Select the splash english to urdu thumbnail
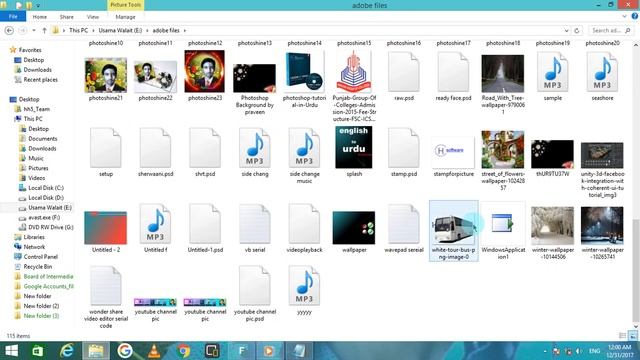The height and width of the screenshot is (360, 640). click(x=354, y=147)
